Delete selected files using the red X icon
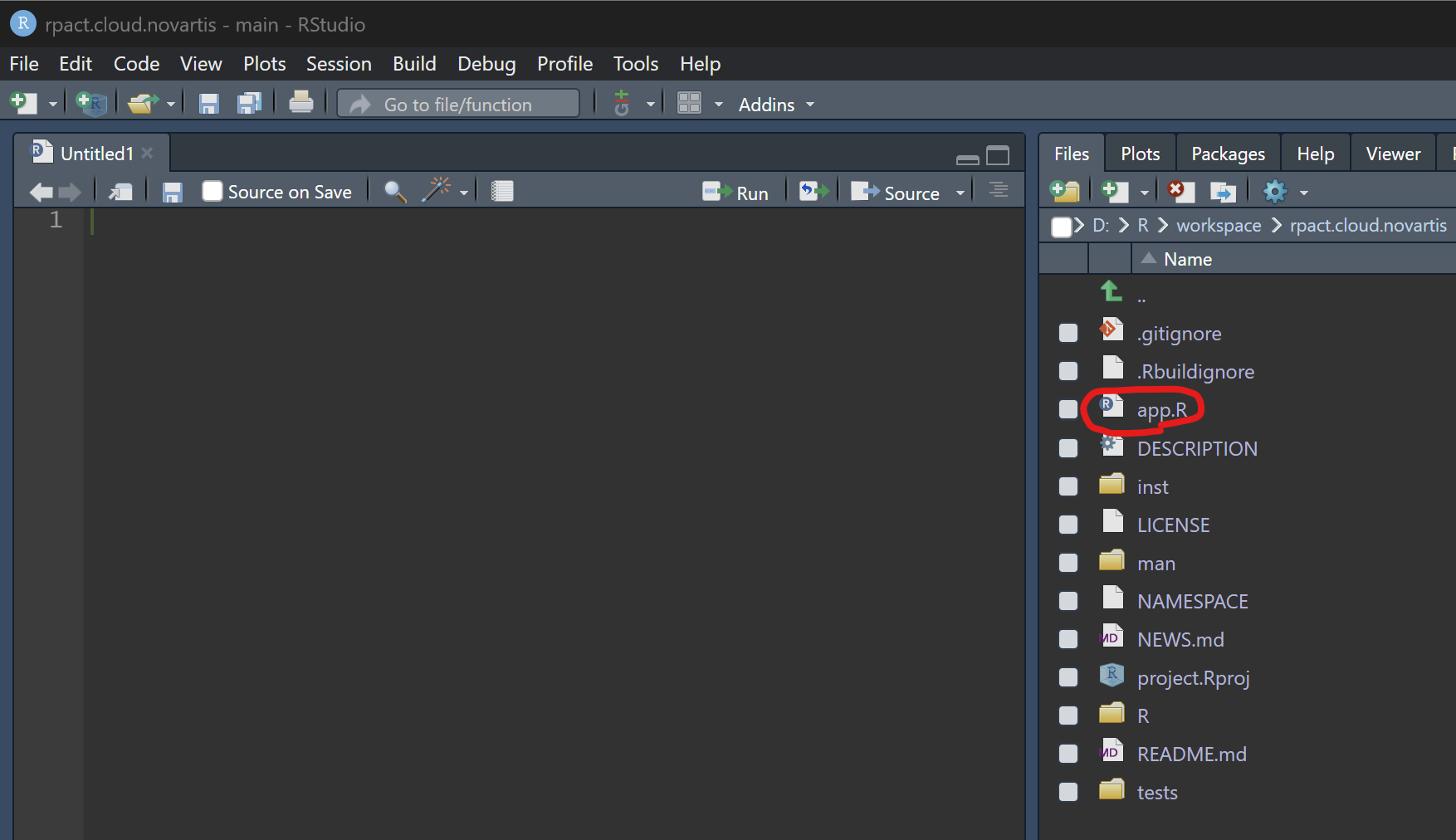This screenshot has width=1456, height=840. click(1179, 191)
